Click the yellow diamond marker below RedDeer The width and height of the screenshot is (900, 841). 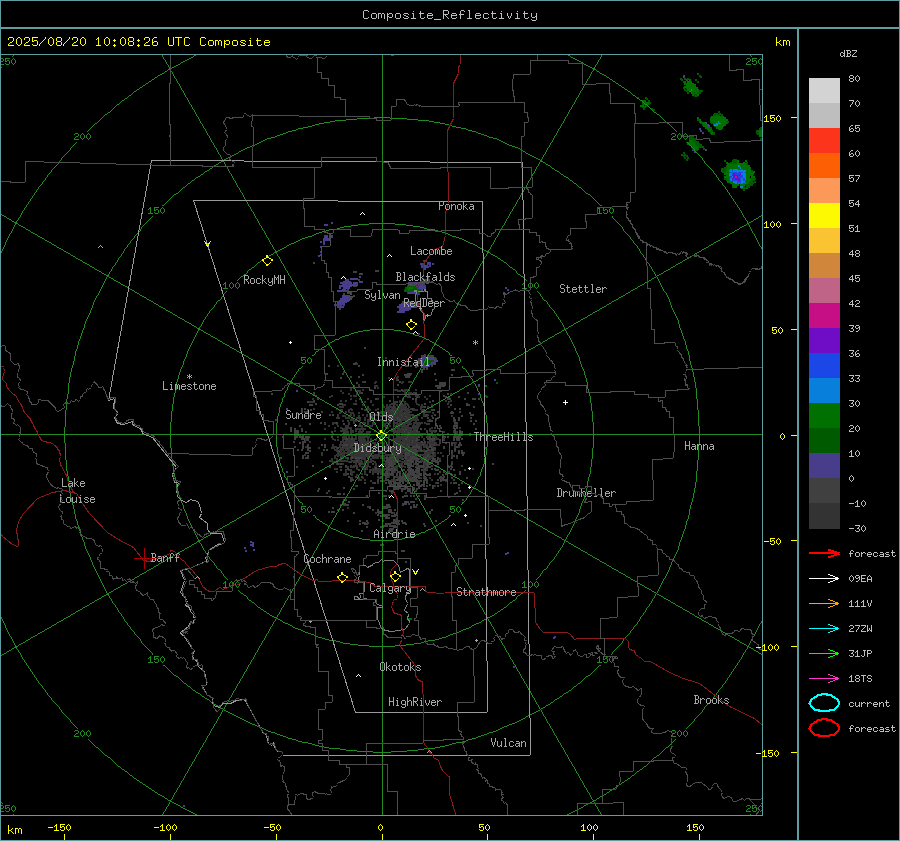(411, 325)
